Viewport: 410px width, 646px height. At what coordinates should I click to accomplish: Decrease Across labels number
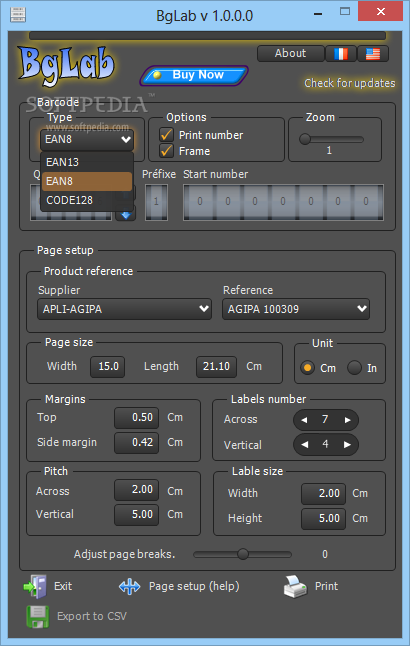304,420
